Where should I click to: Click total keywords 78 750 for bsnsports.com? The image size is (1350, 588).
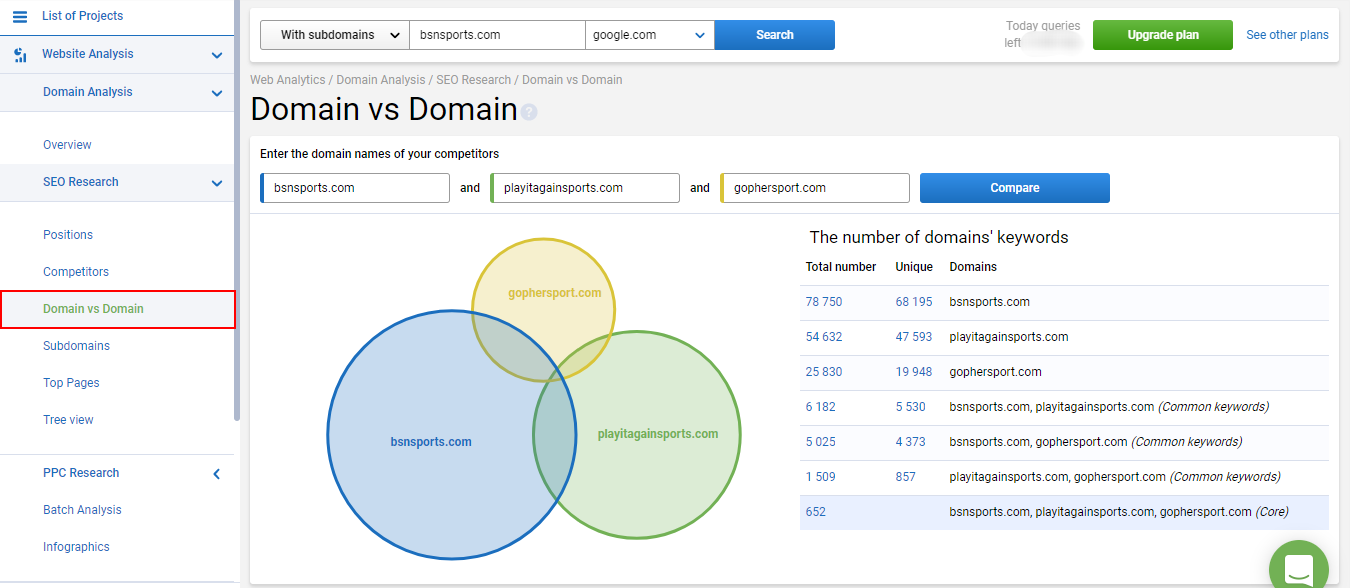[824, 302]
